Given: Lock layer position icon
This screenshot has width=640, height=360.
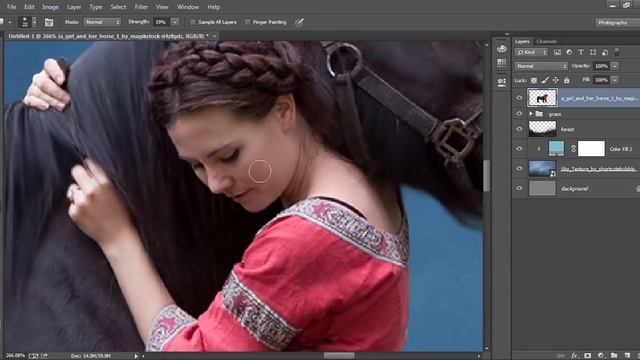Looking at the screenshot, I should point(556,80).
